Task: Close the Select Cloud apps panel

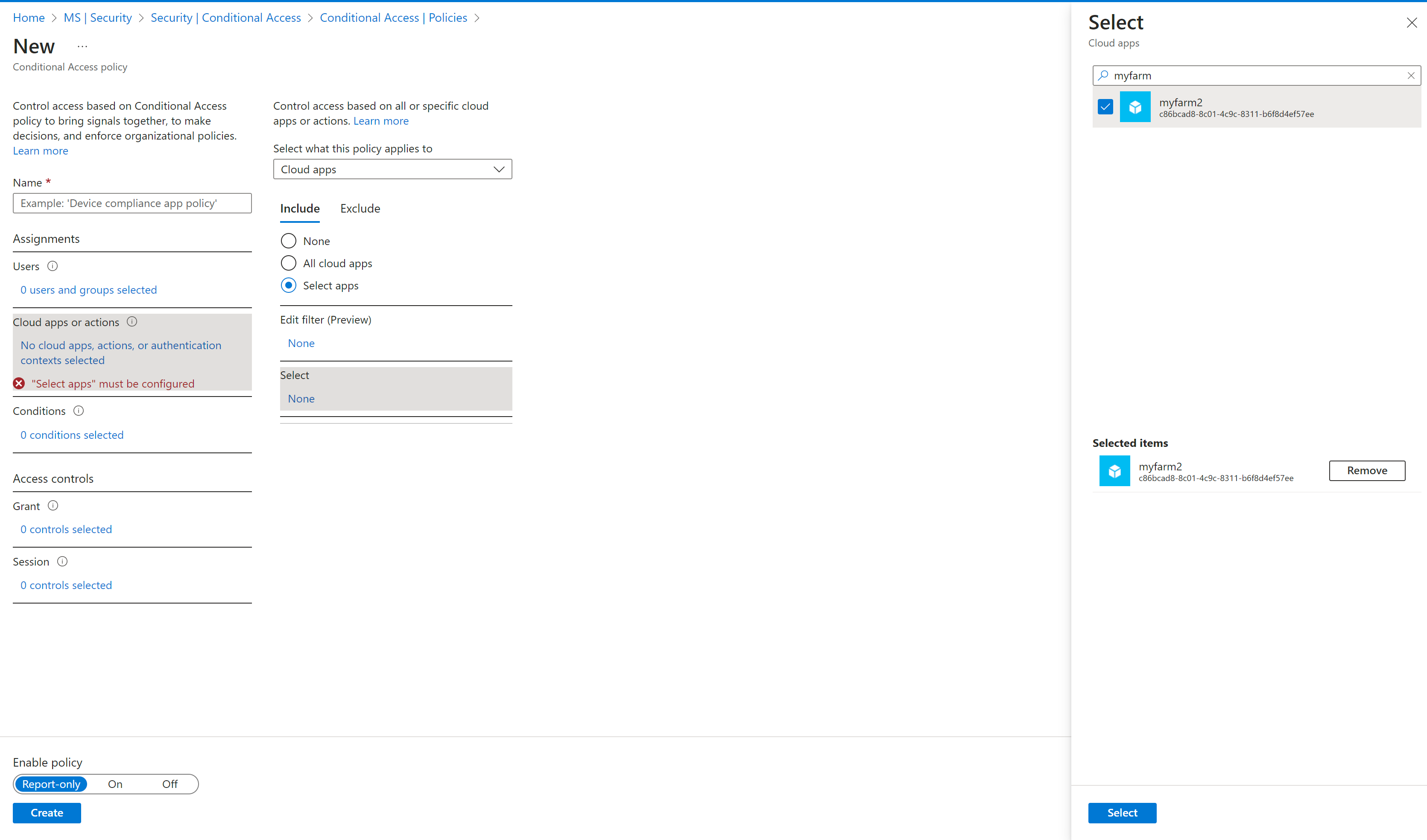Action: [x=1412, y=23]
